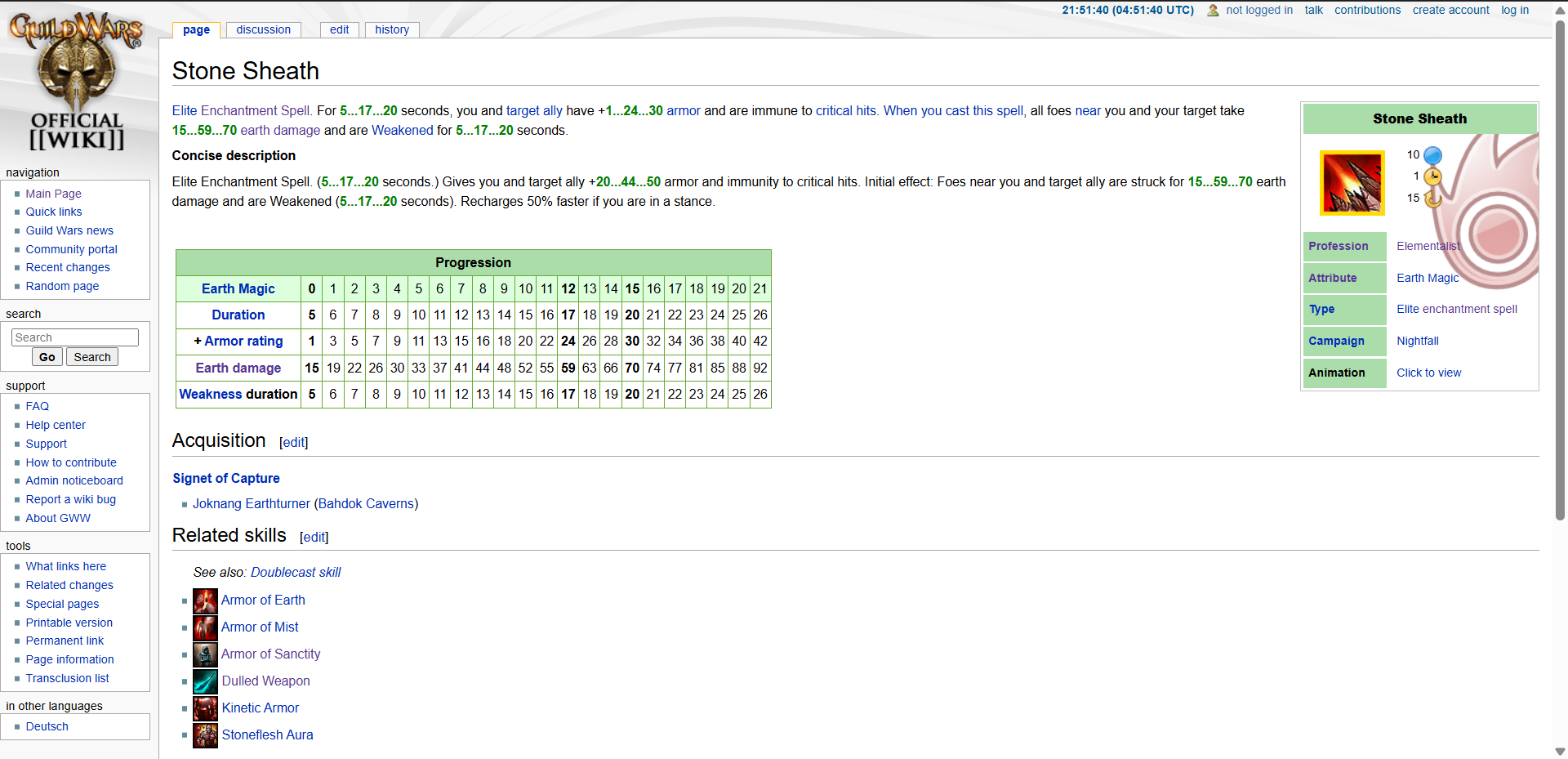Click the page vertical scrollbar
Viewport: 1568px width, 759px height.
(1560, 270)
